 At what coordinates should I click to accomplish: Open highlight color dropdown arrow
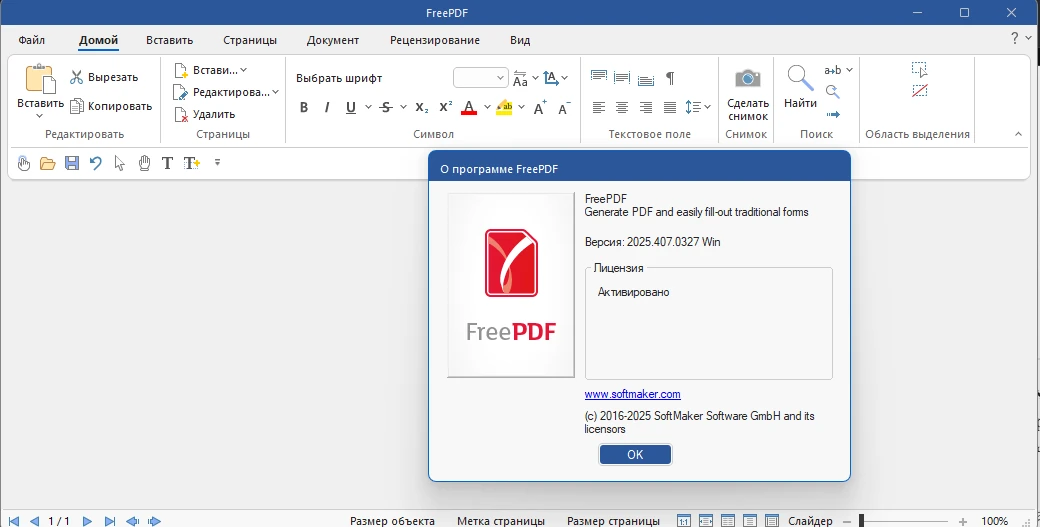click(x=521, y=107)
